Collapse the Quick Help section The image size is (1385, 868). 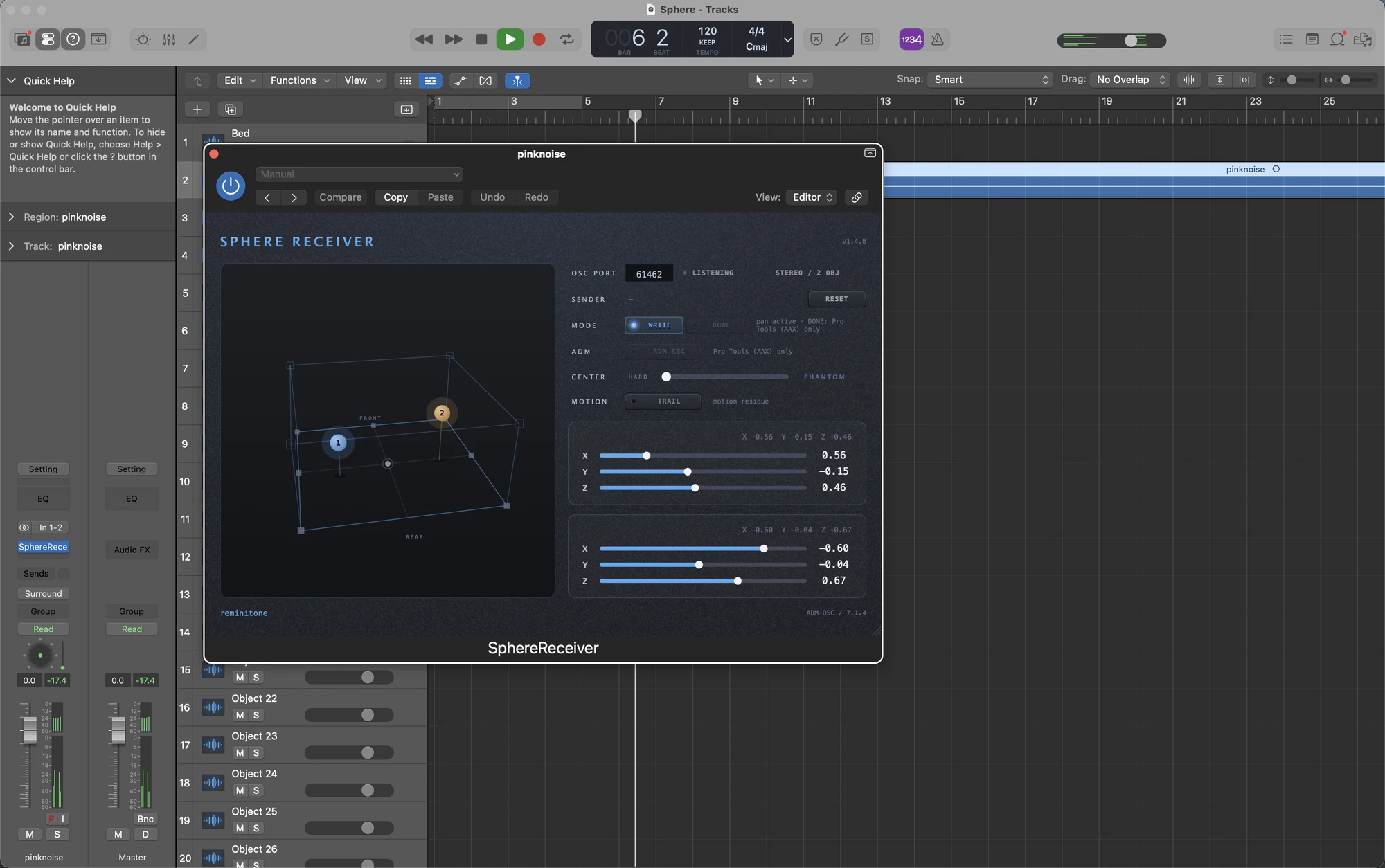[x=12, y=81]
